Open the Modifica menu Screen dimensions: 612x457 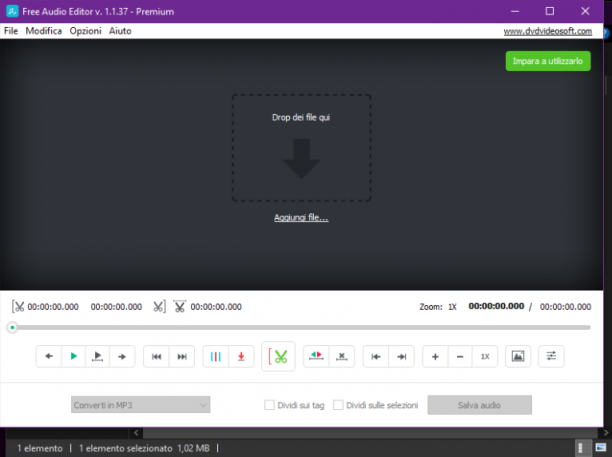44,31
